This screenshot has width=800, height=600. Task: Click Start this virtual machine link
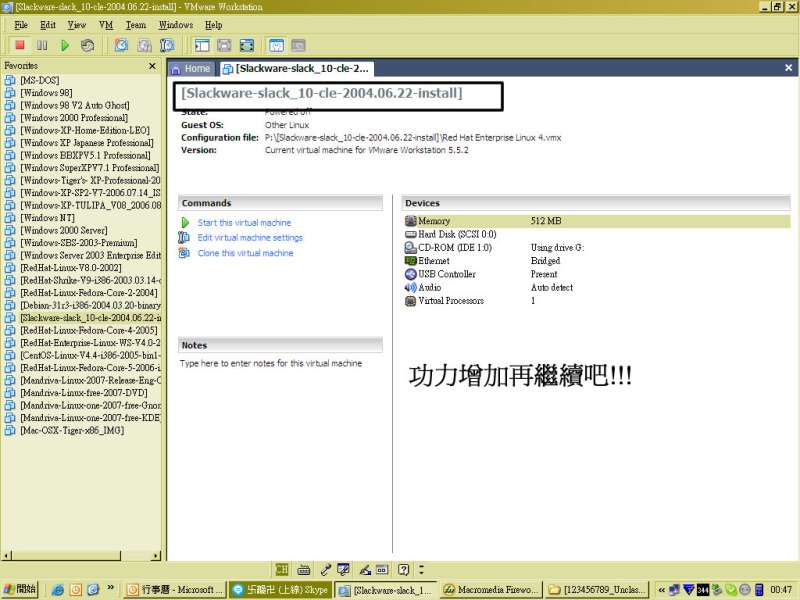[x=244, y=223]
